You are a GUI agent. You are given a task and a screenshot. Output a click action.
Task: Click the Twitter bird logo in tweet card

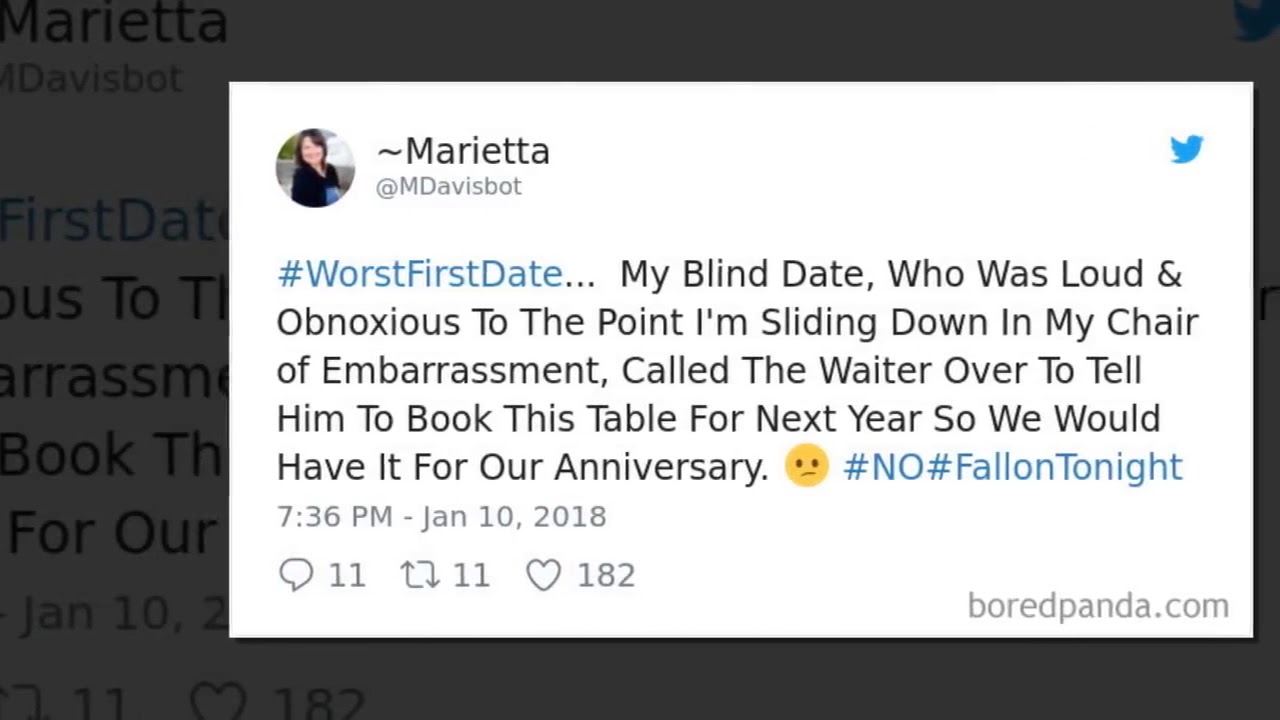coord(1186,149)
